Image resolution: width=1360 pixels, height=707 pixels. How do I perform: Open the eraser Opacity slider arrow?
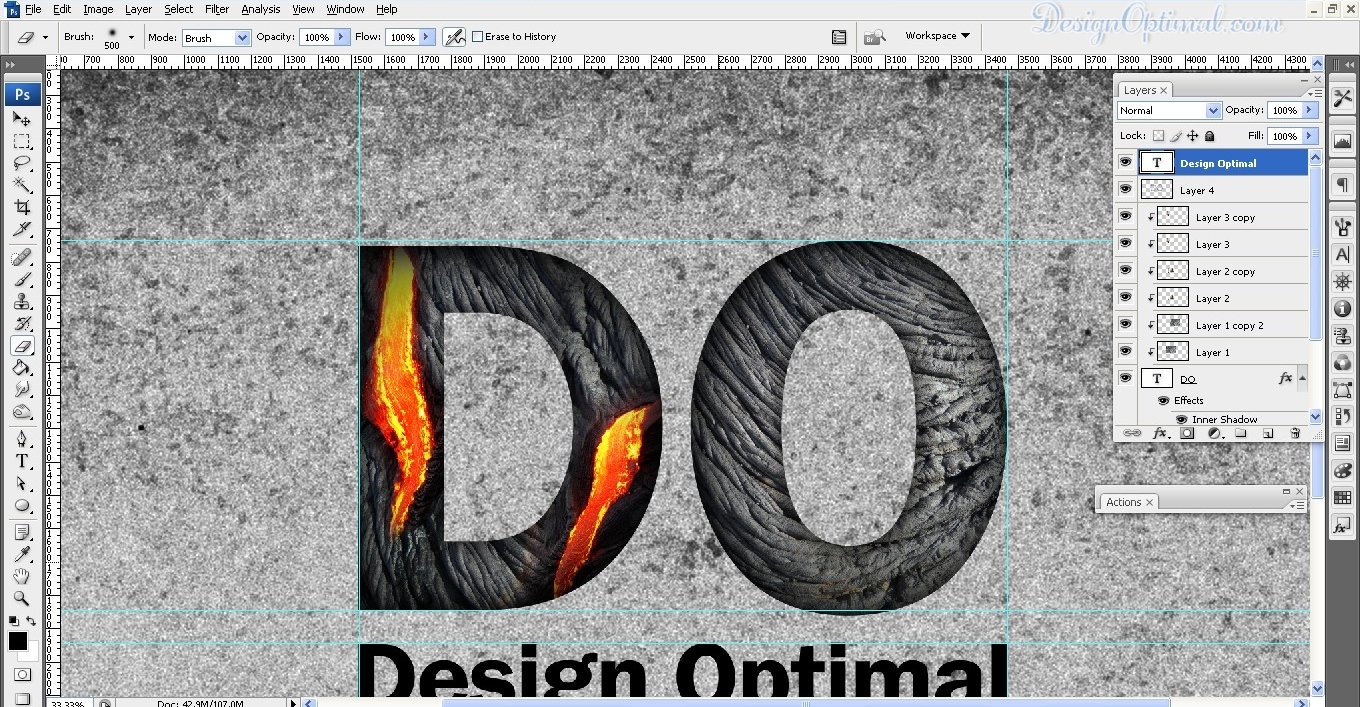tap(342, 37)
